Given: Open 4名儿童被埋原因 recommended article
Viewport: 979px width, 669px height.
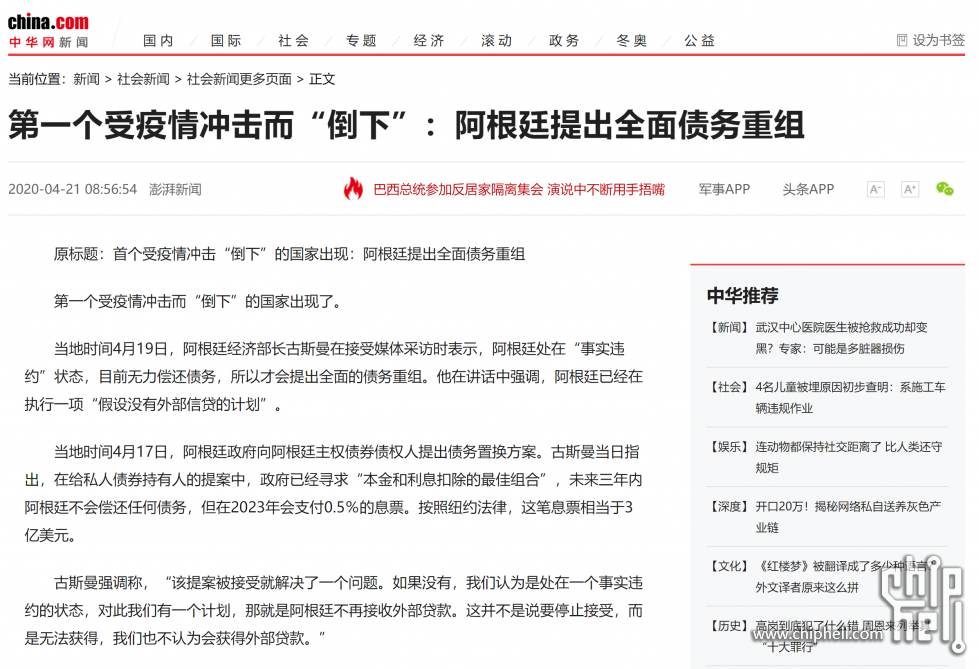Looking at the screenshot, I should coord(850,397).
